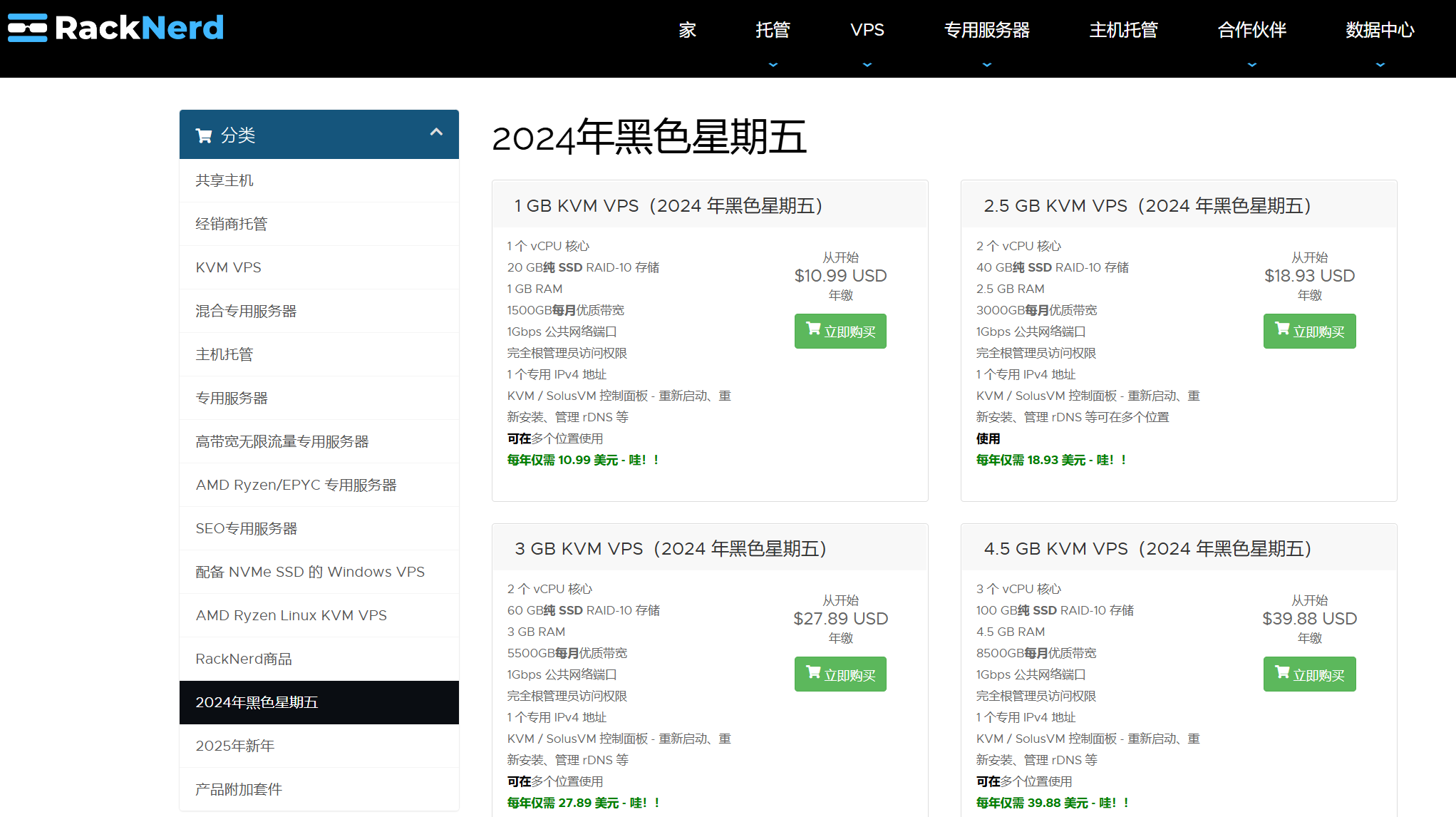Click the RackNerd logo
This screenshot has width=1456, height=817.
tap(114, 27)
